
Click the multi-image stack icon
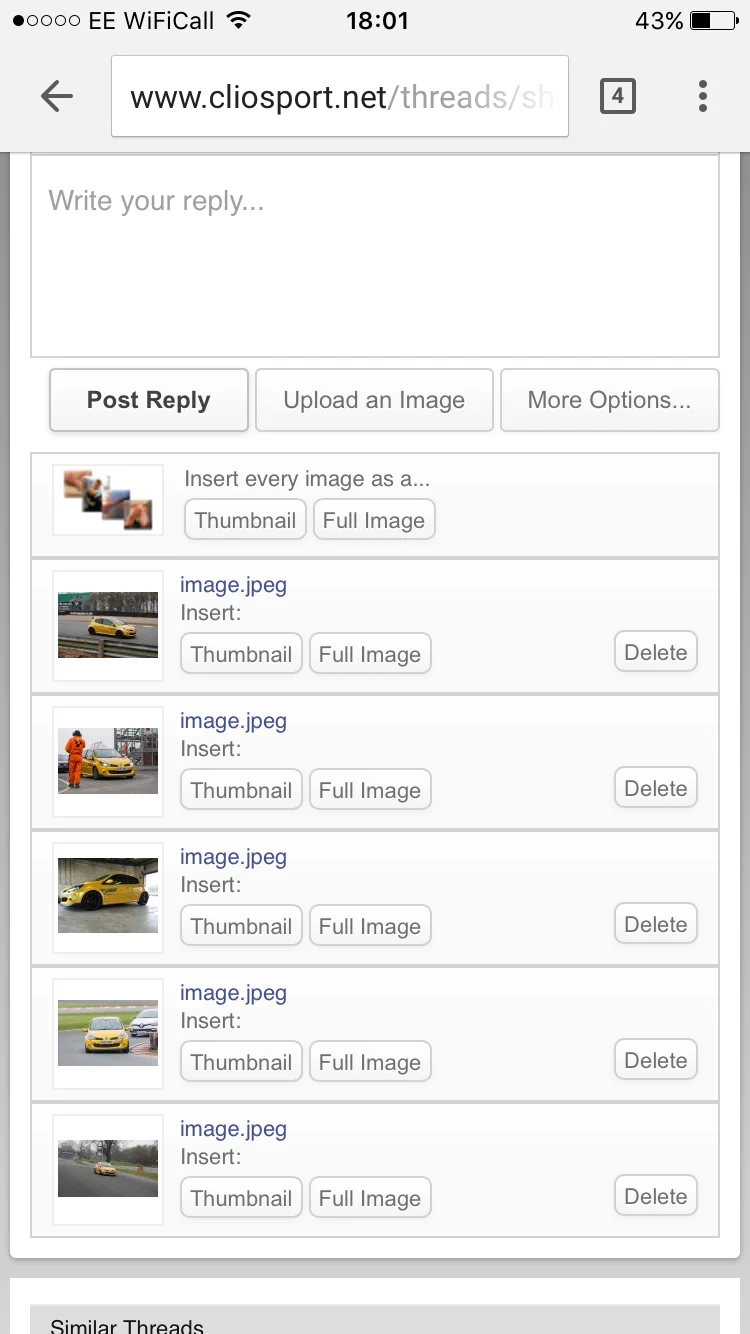pyautogui.click(x=108, y=500)
